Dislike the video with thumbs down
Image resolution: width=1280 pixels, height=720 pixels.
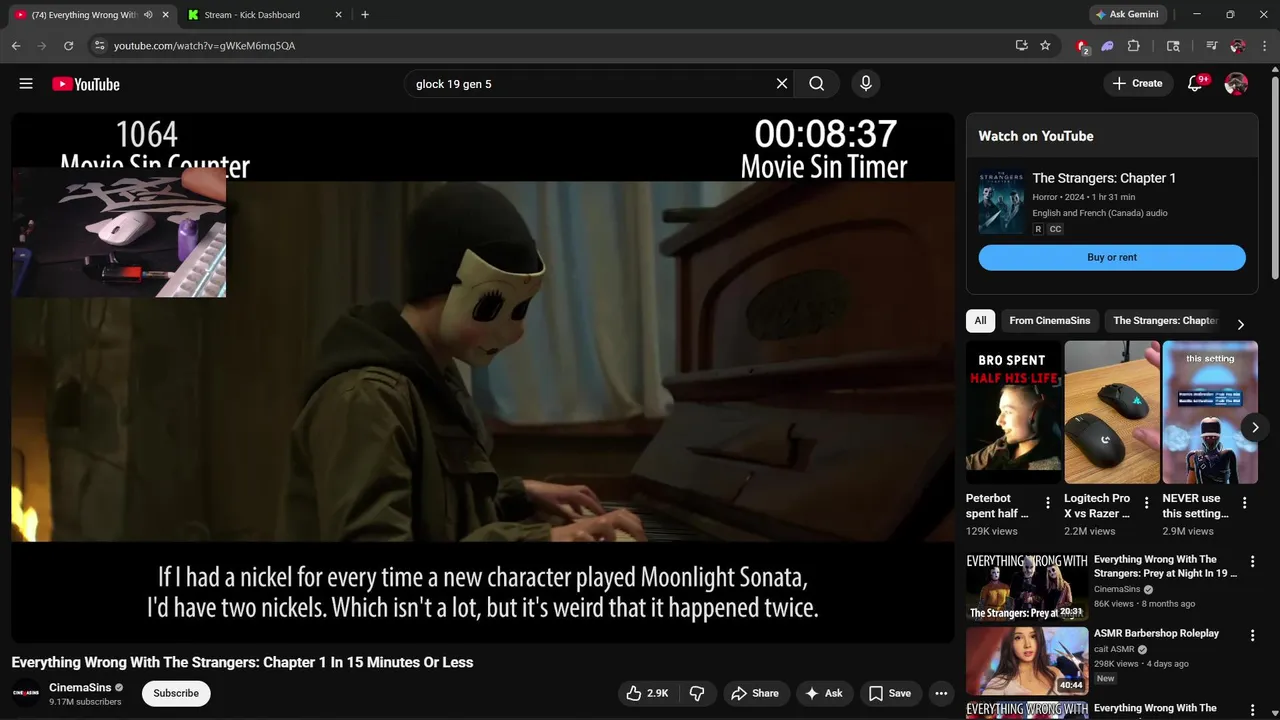coord(698,693)
